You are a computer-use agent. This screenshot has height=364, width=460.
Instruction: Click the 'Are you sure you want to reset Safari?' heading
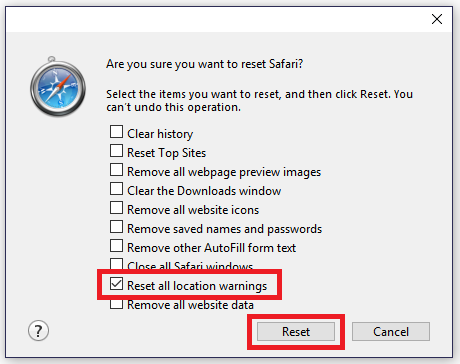[205, 64]
